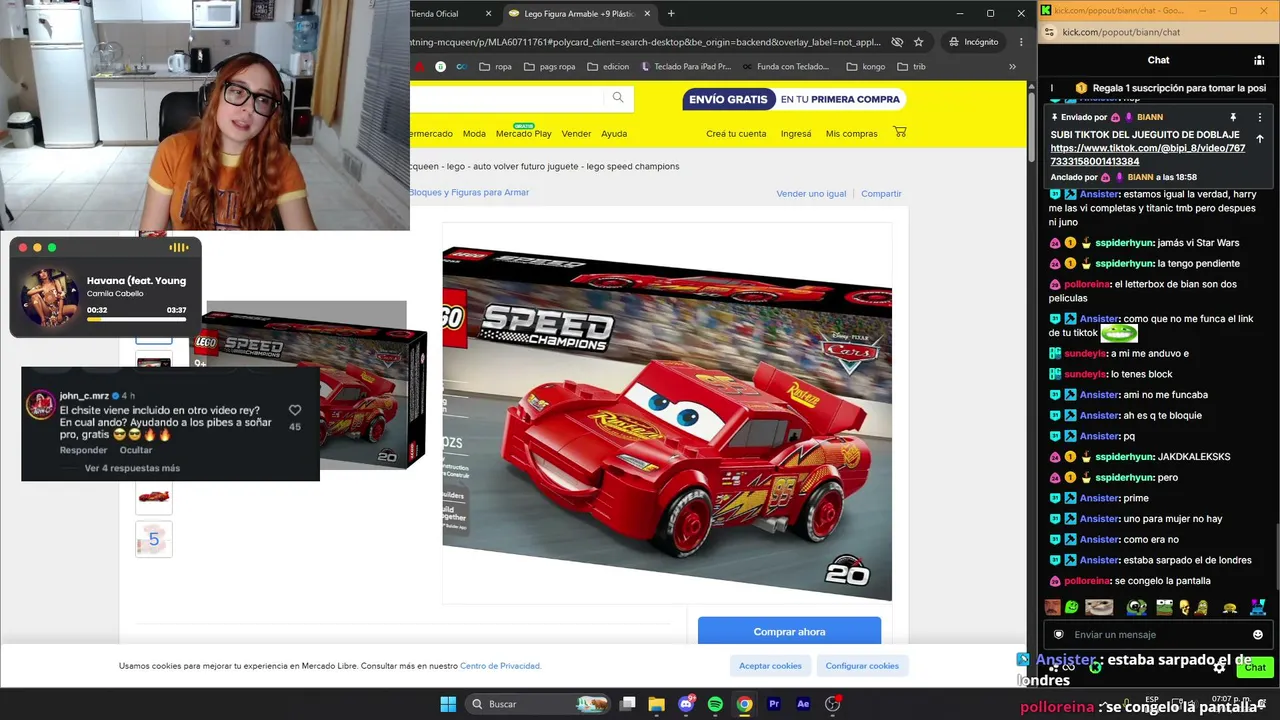This screenshot has height=720, width=1280.
Task: Go to the Vender menu item
Action: 576,133
